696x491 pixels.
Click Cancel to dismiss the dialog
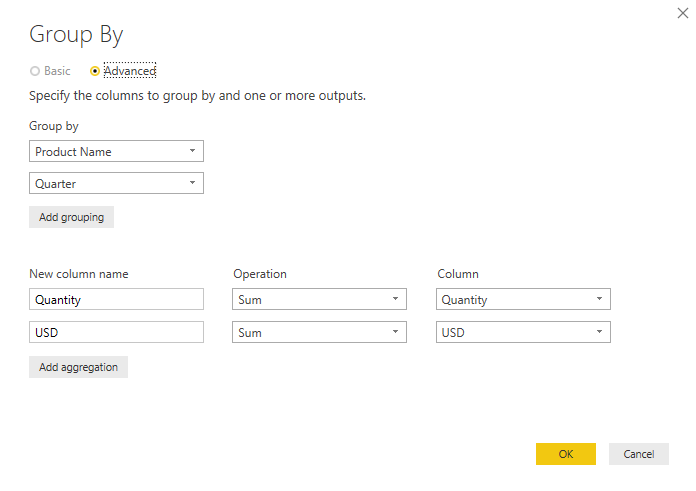pos(639,454)
